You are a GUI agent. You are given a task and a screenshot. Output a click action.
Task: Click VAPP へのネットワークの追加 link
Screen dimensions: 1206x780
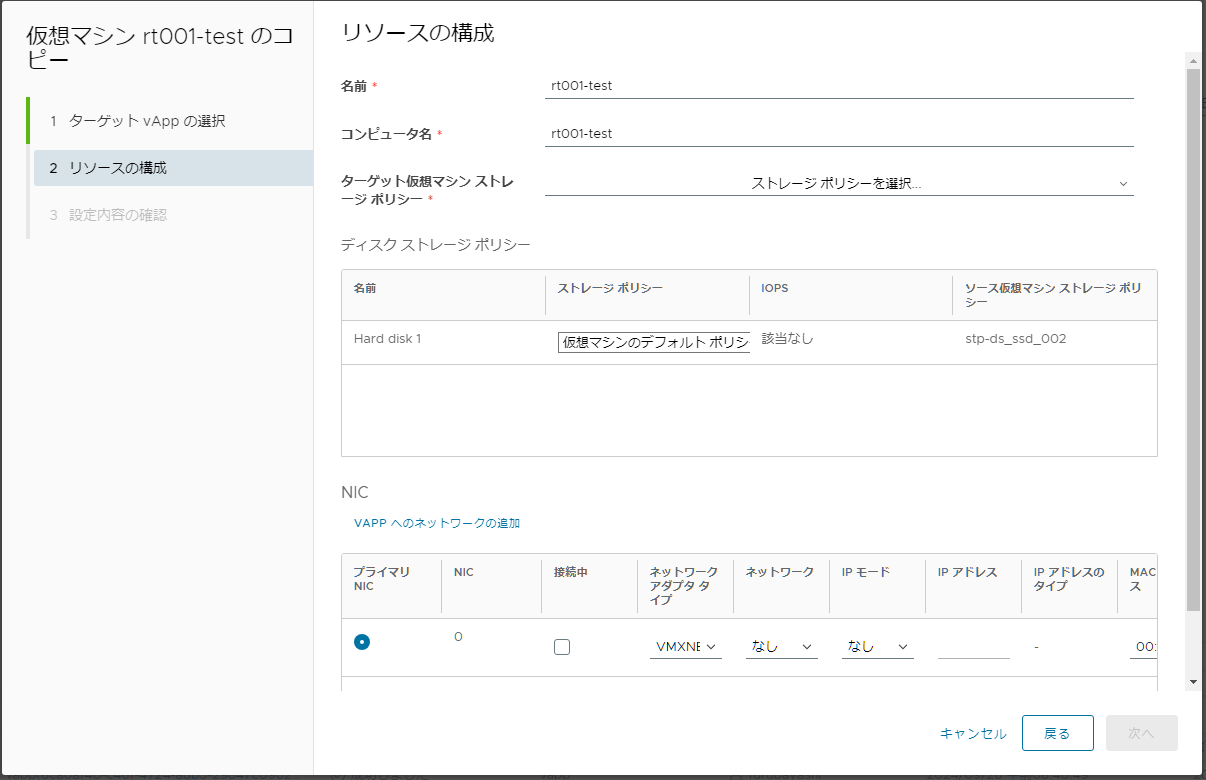coord(437,523)
